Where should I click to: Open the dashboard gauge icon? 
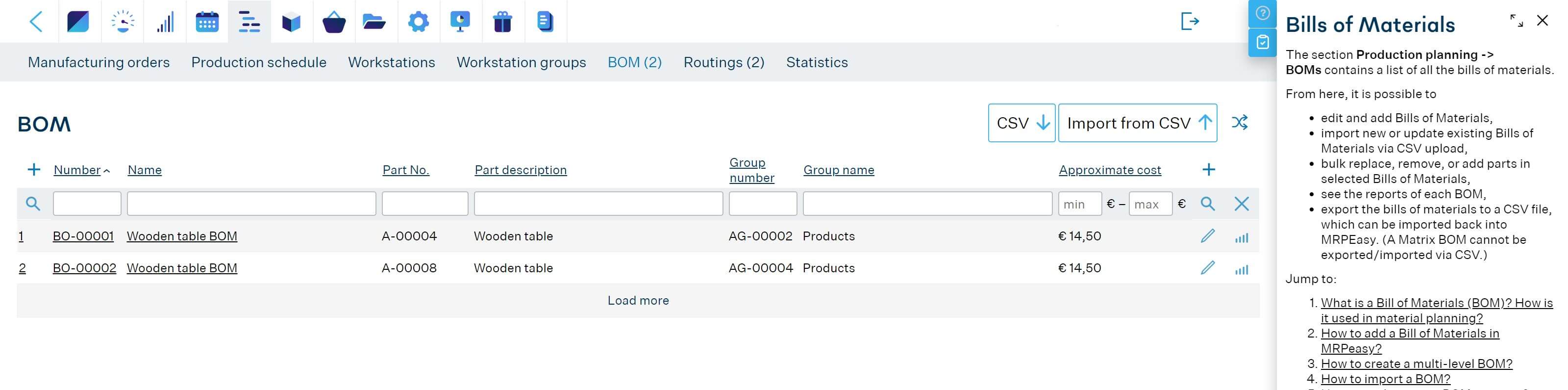(x=123, y=21)
